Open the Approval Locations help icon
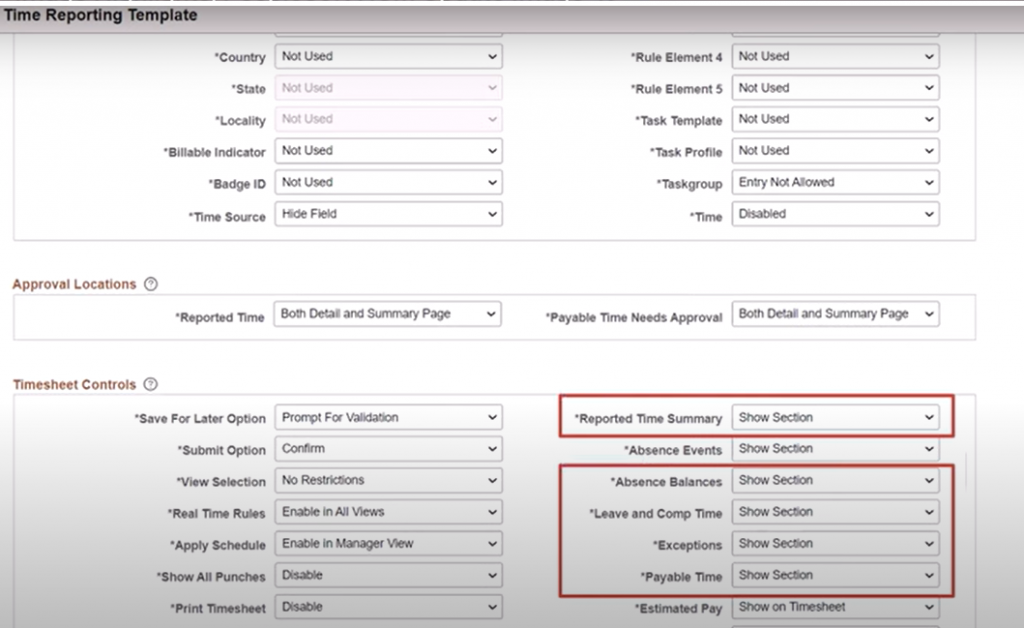The image size is (1024, 628). 150,284
